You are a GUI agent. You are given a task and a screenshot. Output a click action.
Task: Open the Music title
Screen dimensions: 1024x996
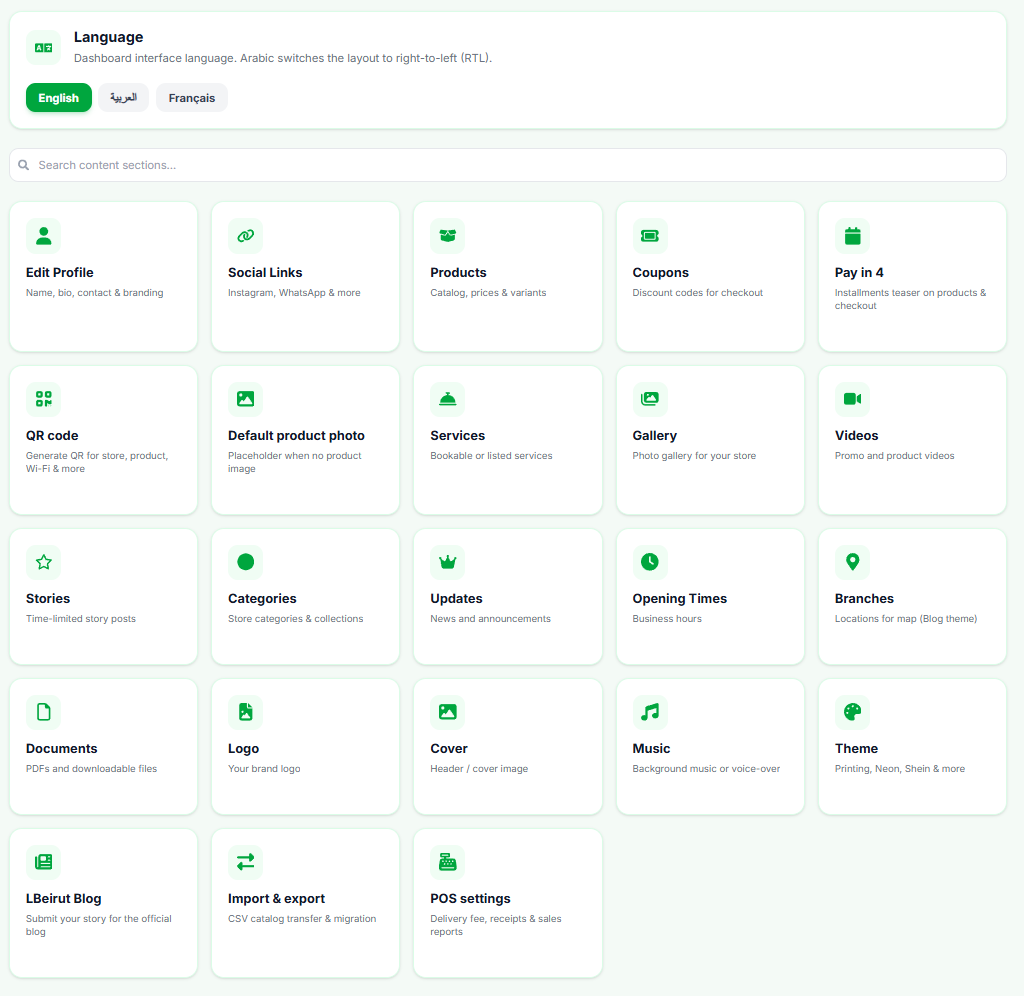(651, 748)
